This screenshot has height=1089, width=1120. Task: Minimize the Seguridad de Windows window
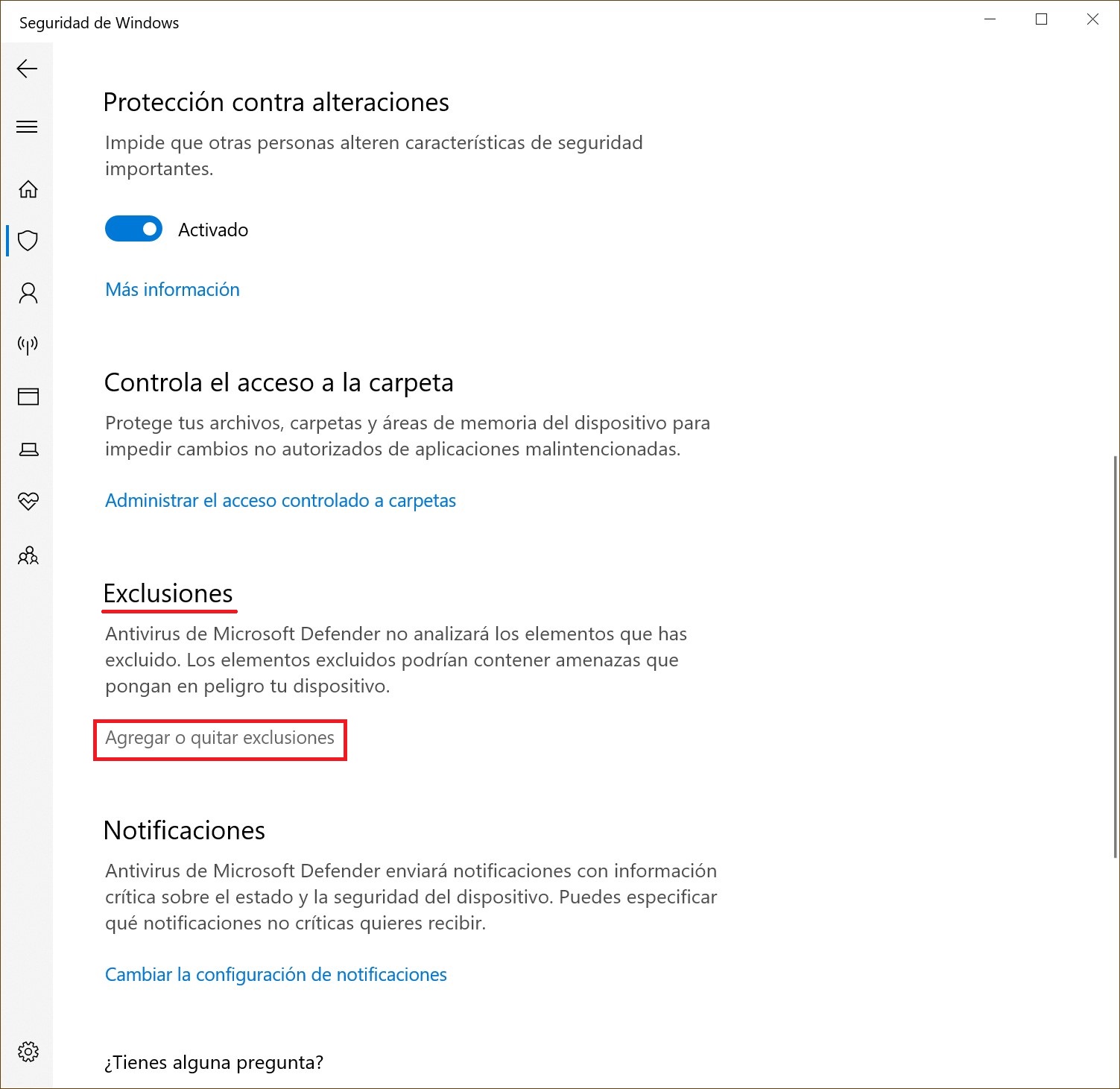tap(990, 20)
